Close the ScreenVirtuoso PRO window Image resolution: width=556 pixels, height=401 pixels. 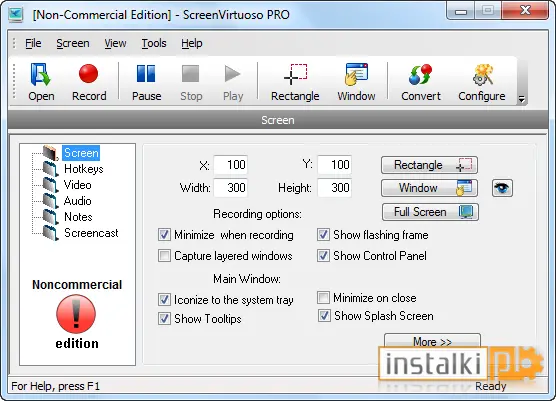pyautogui.click(x=525, y=11)
